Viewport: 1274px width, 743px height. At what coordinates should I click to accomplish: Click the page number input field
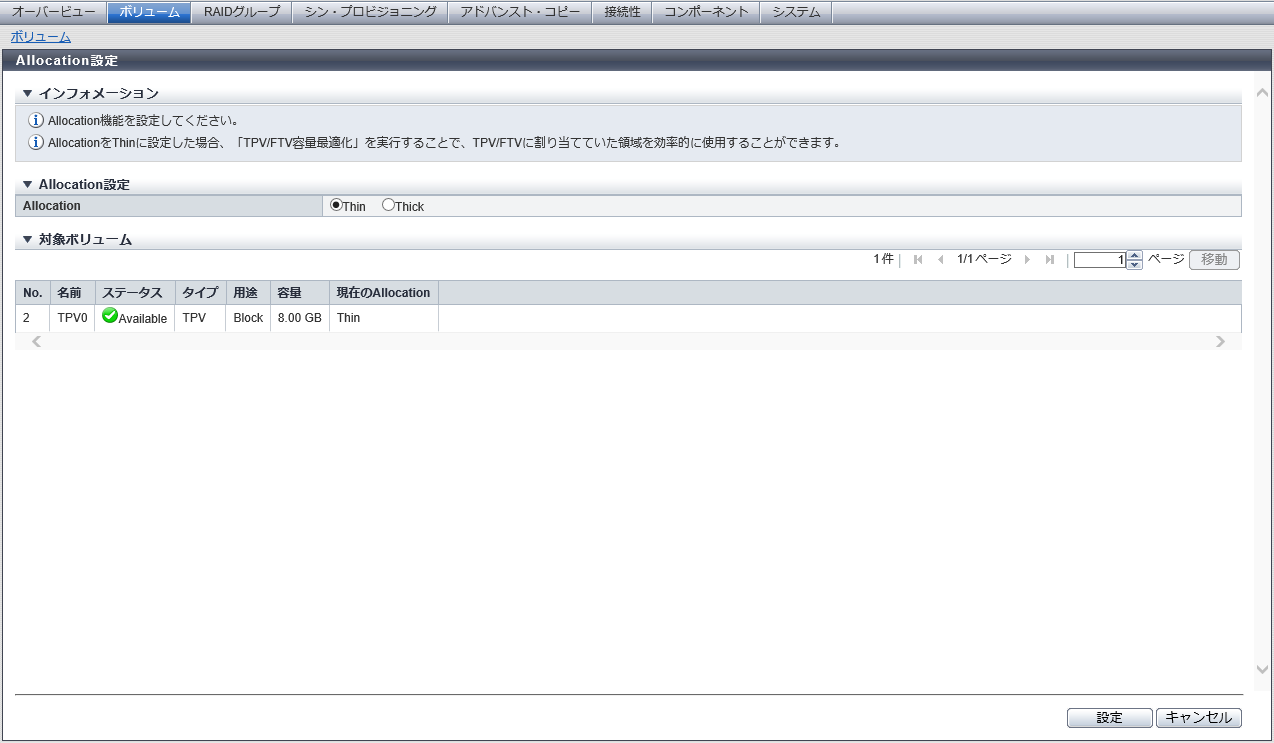pyautogui.click(x=1099, y=260)
